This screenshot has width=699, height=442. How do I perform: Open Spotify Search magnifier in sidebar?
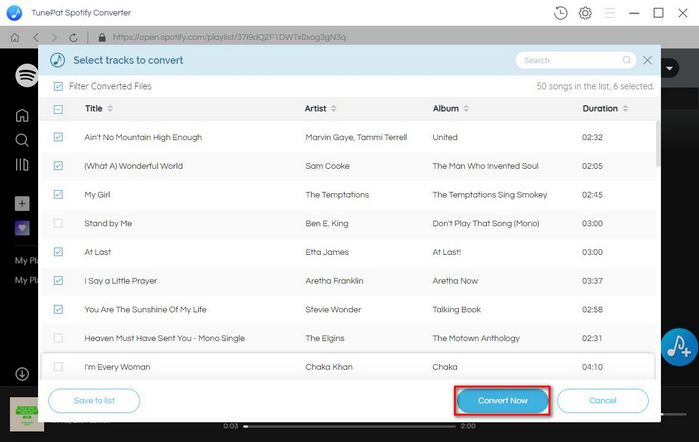22,140
